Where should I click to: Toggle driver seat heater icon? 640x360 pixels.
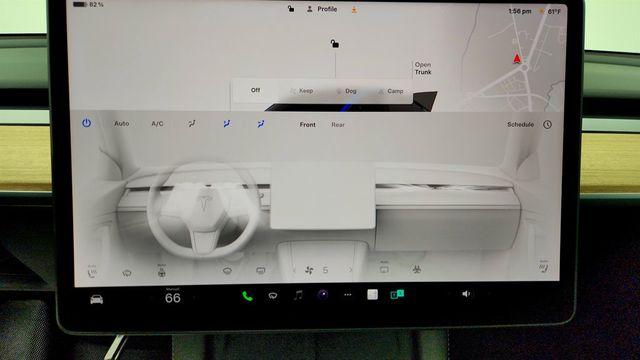click(x=92, y=271)
